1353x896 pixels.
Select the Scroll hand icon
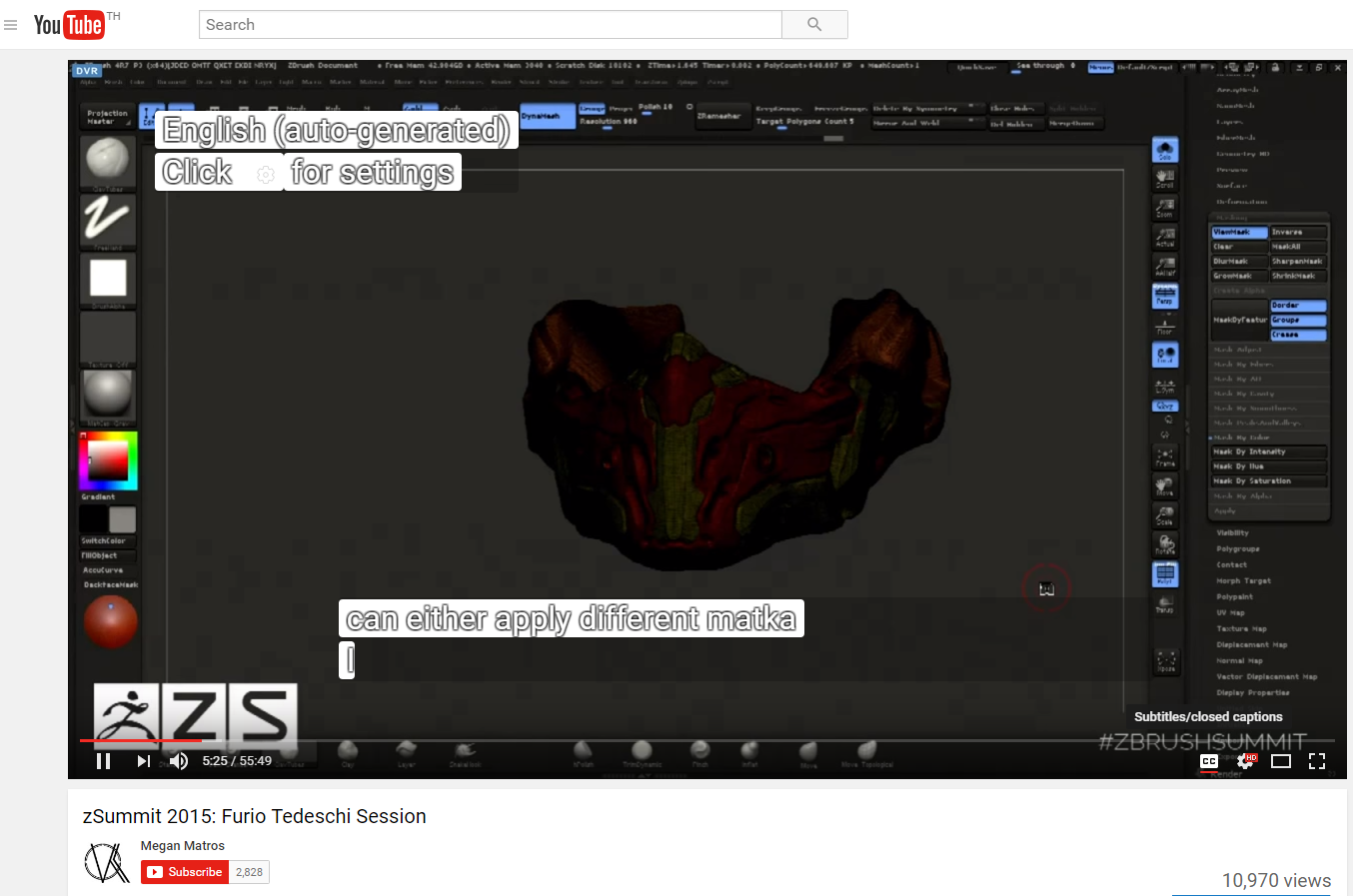tap(1165, 179)
